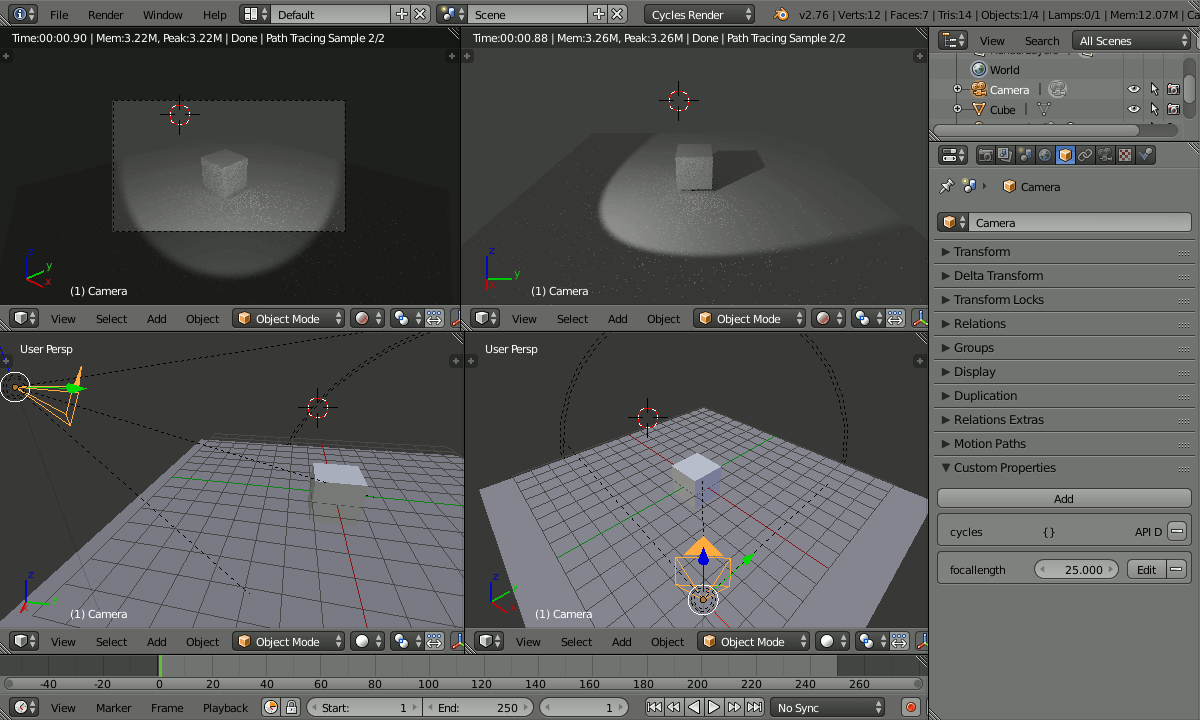
Task: Select the Render properties tab icon
Action: coord(986,155)
